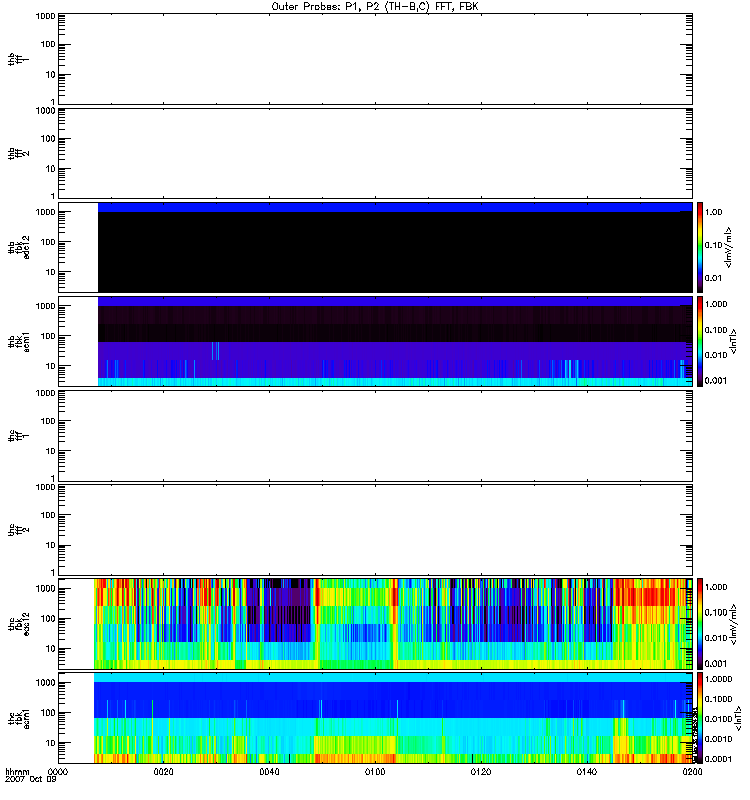Viewport: 750px width, 800px height.
Task: Click the 'hhmm' axis unit label
Action: pyautogui.click(x=17, y=772)
